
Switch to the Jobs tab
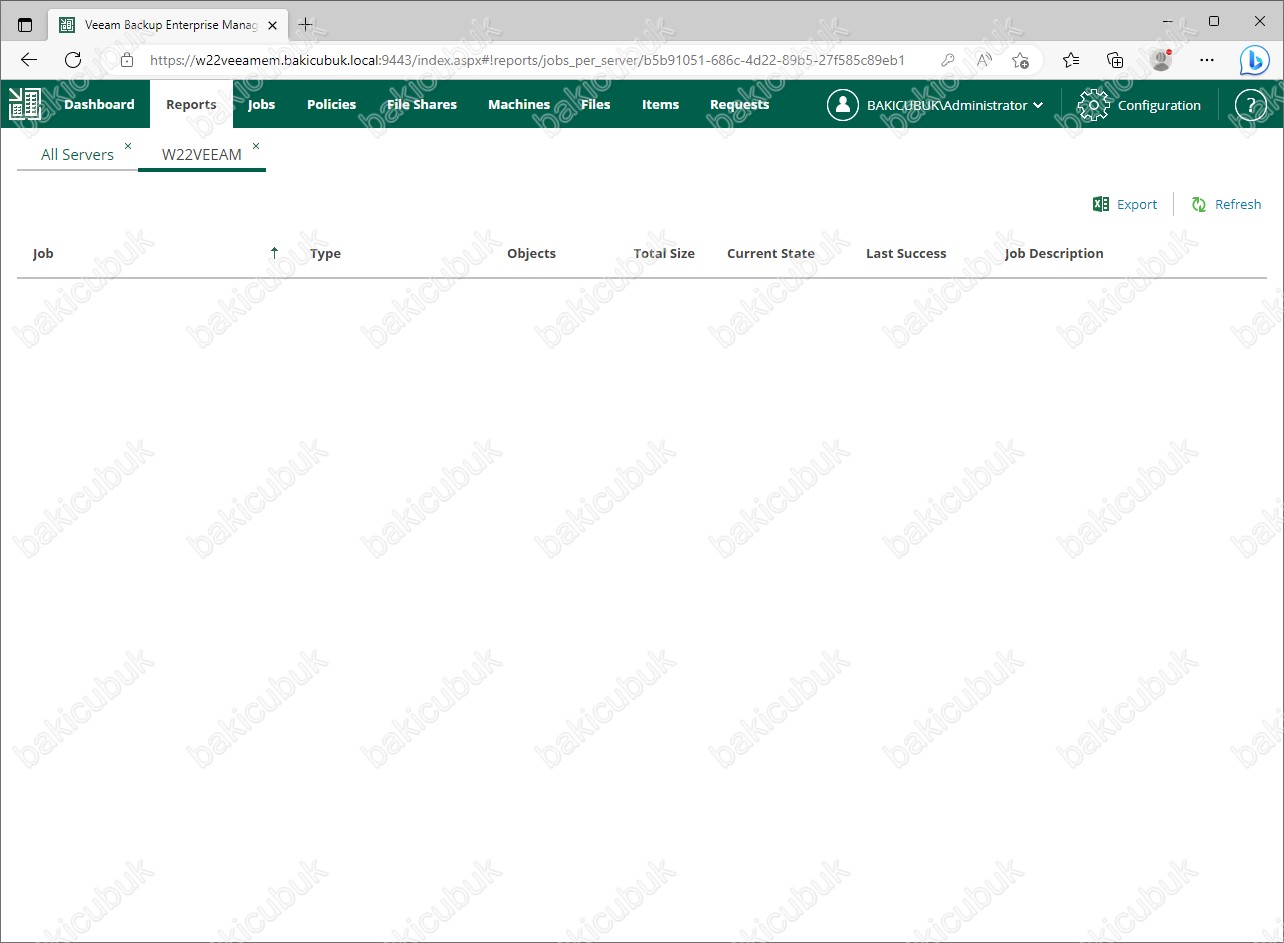pos(262,104)
